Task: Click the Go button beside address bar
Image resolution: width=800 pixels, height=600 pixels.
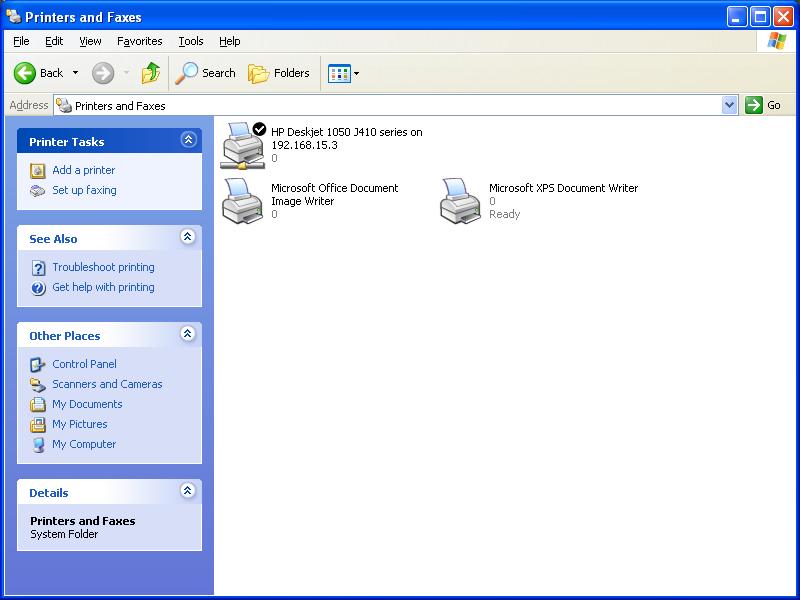Action: tap(764, 105)
